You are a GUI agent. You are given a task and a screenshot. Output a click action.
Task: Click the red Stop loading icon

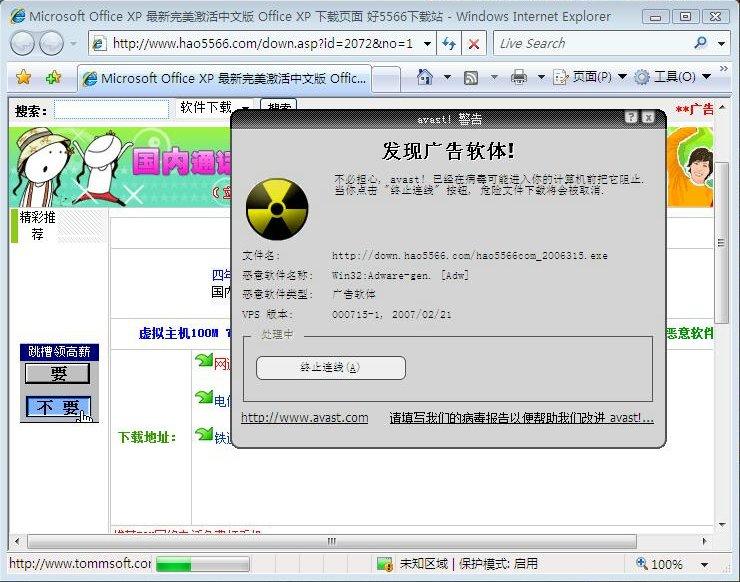474,44
